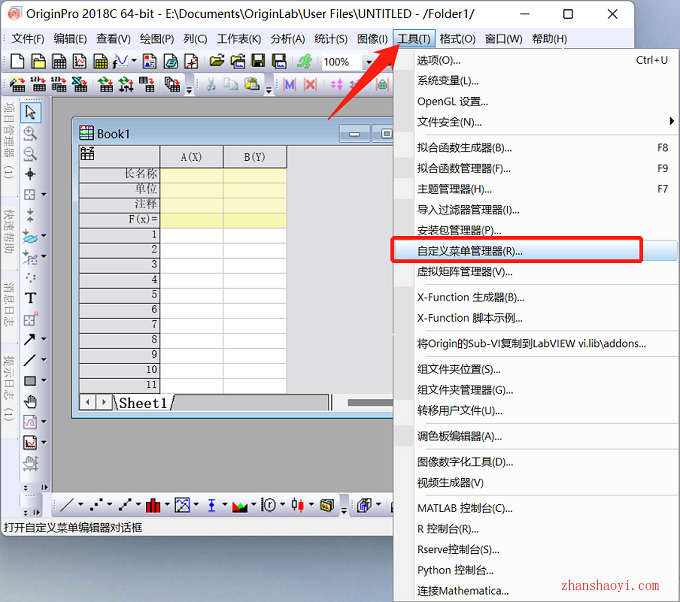Choose 调色板编辑器(A)... from the menu
The image size is (680, 602).
point(536,436)
